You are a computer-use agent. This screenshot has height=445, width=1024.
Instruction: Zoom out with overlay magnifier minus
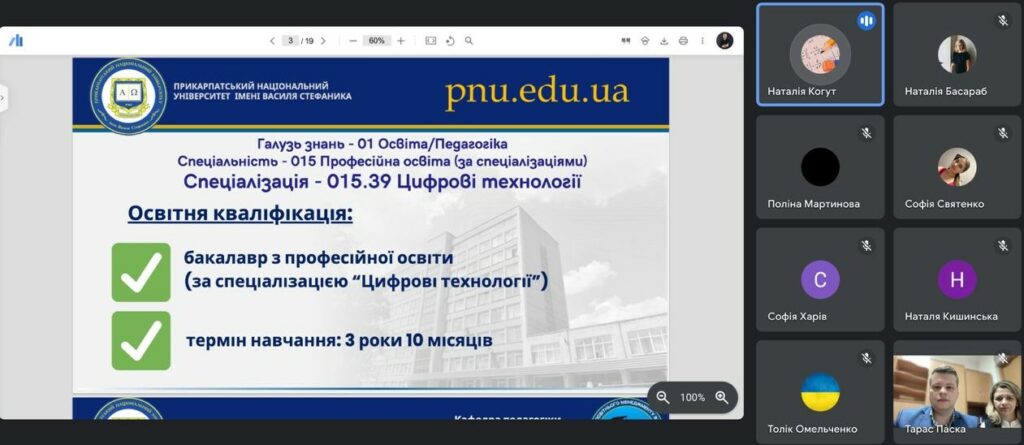pyautogui.click(x=662, y=397)
